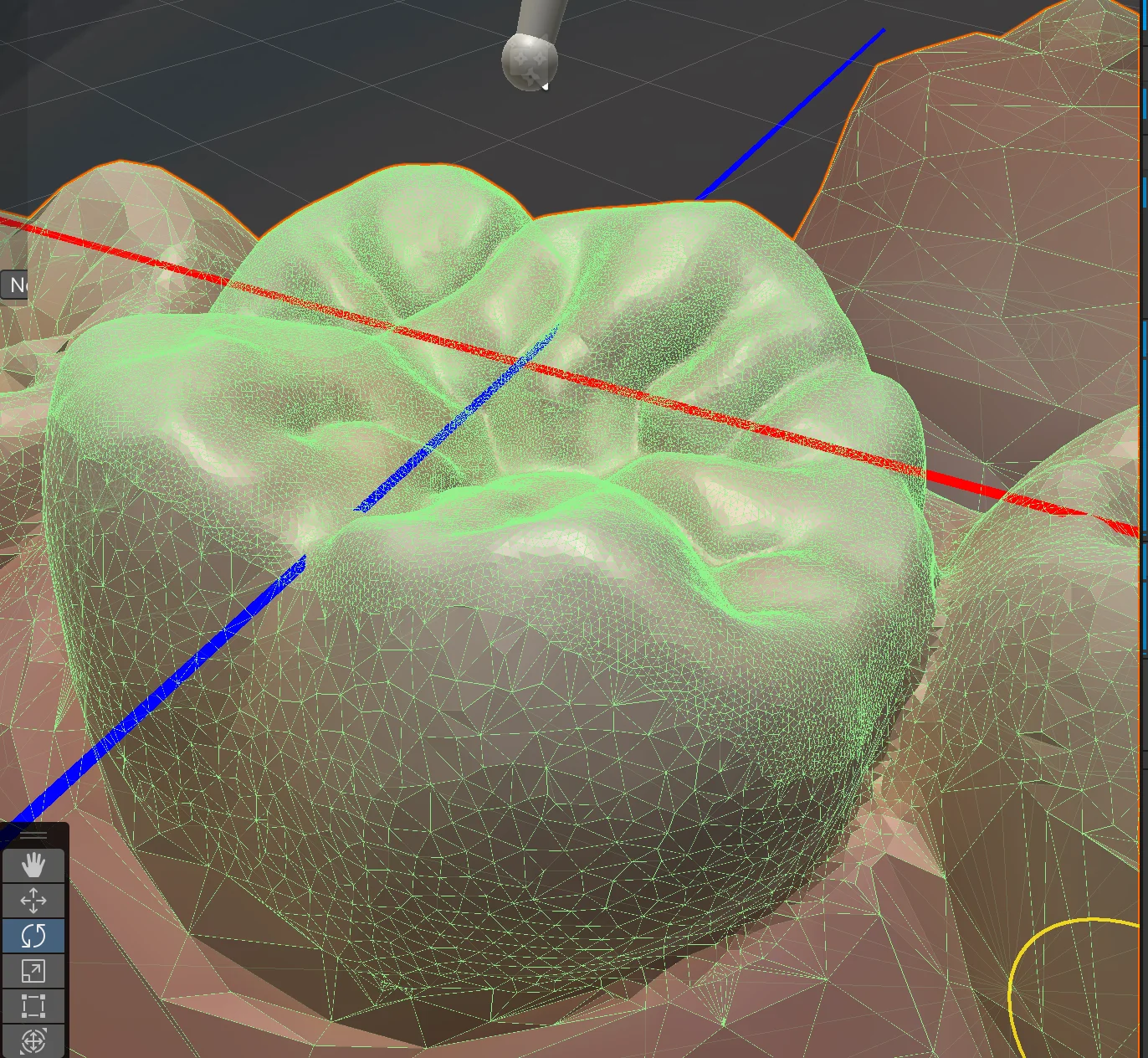Select the grey sphere object at top

coord(529,61)
